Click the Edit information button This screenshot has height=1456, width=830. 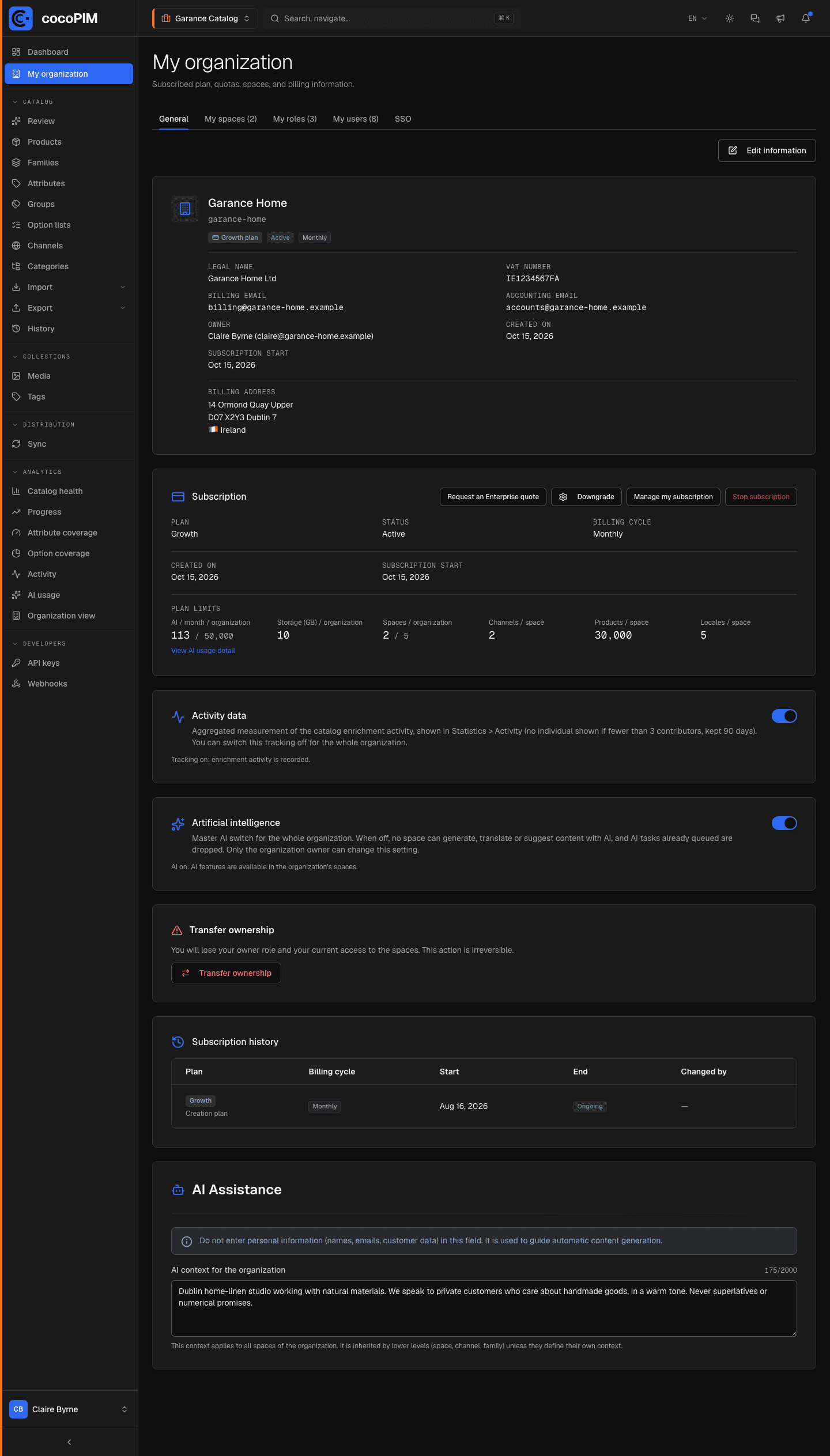point(767,150)
